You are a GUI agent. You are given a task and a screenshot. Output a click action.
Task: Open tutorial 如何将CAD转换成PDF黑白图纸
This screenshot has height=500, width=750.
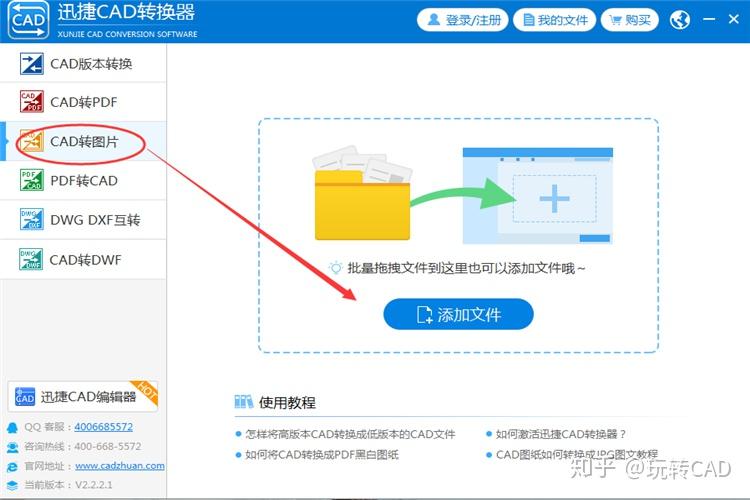tap(321, 455)
